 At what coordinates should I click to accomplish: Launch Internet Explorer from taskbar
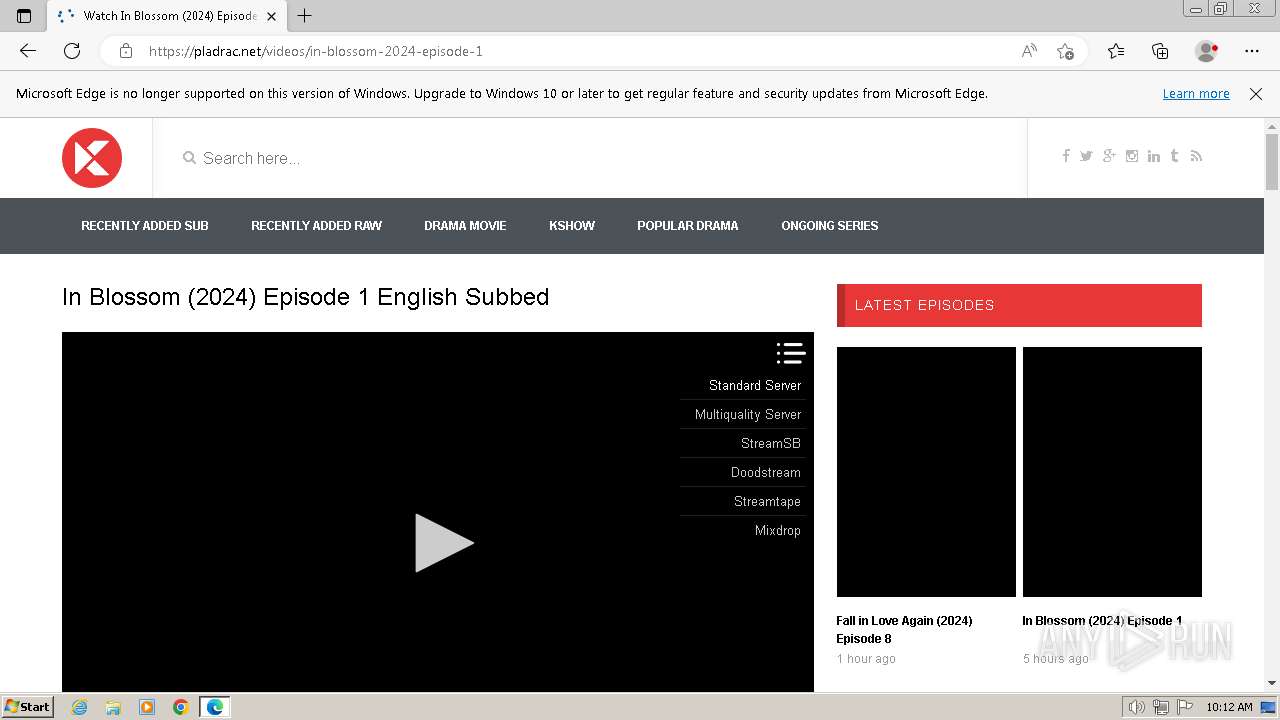pyautogui.click(x=79, y=707)
